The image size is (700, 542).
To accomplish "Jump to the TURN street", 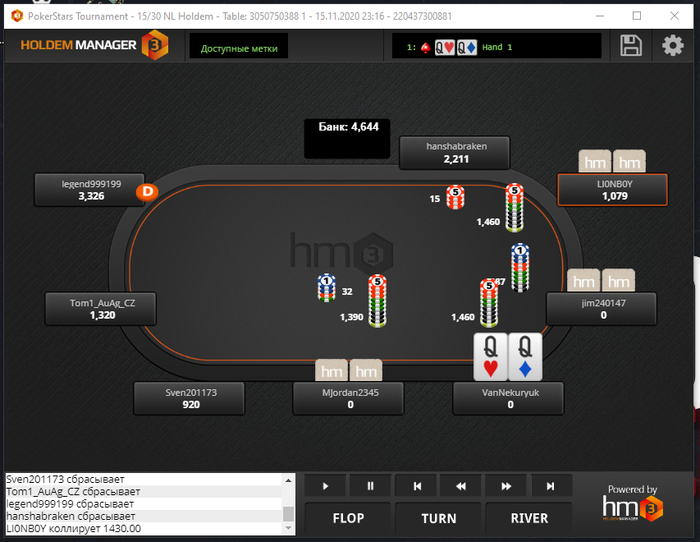I will point(438,518).
